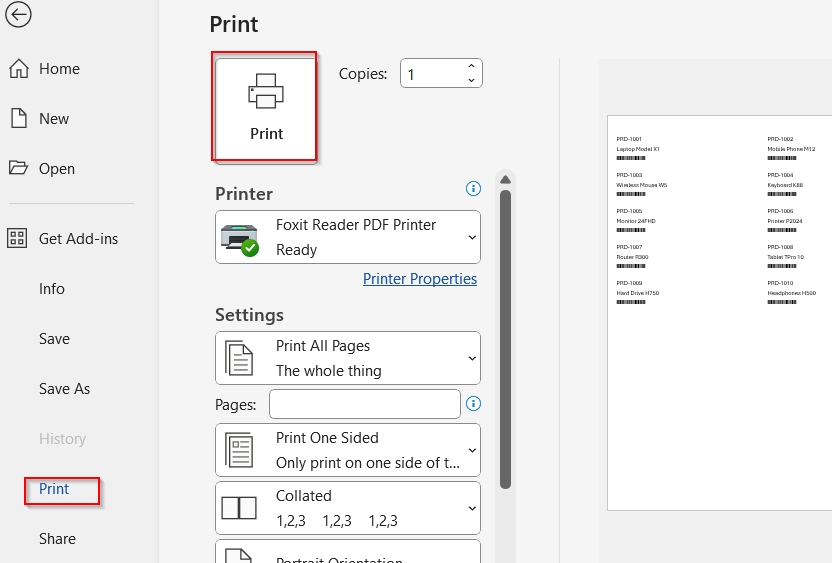This screenshot has width=832, height=563.
Task: Click the Open folder icon
Action: [x=18, y=168]
